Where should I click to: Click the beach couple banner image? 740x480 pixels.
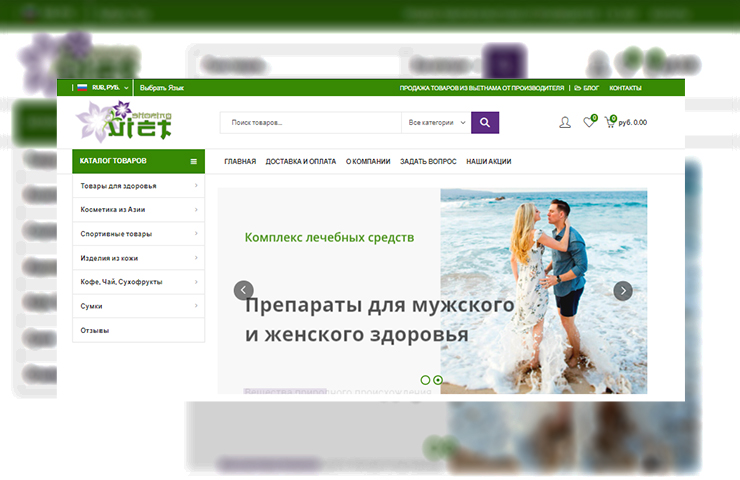coord(544,291)
